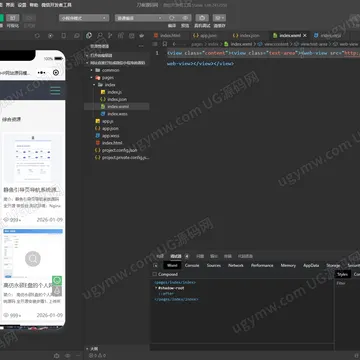Open project.config.json in file tree

117,150
